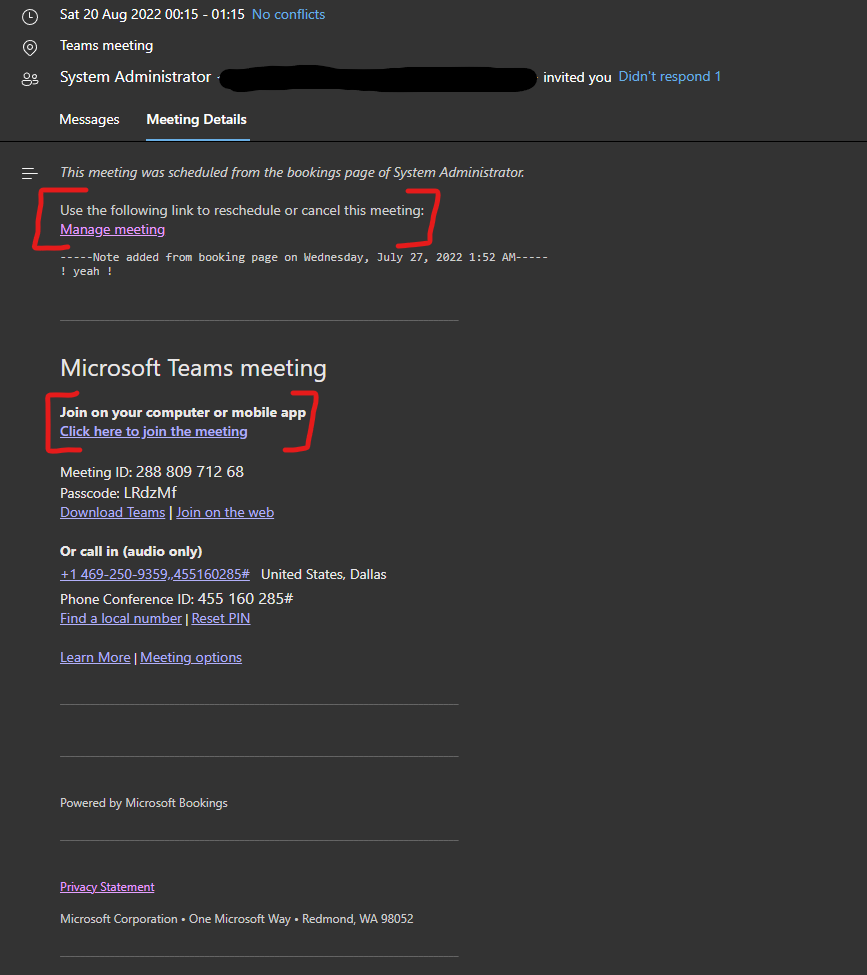This screenshot has width=867, height=975.
Task: Click the Phone Conference ID: 455 160 285# text
Action: pyautogui.click(x=177, y=599)
